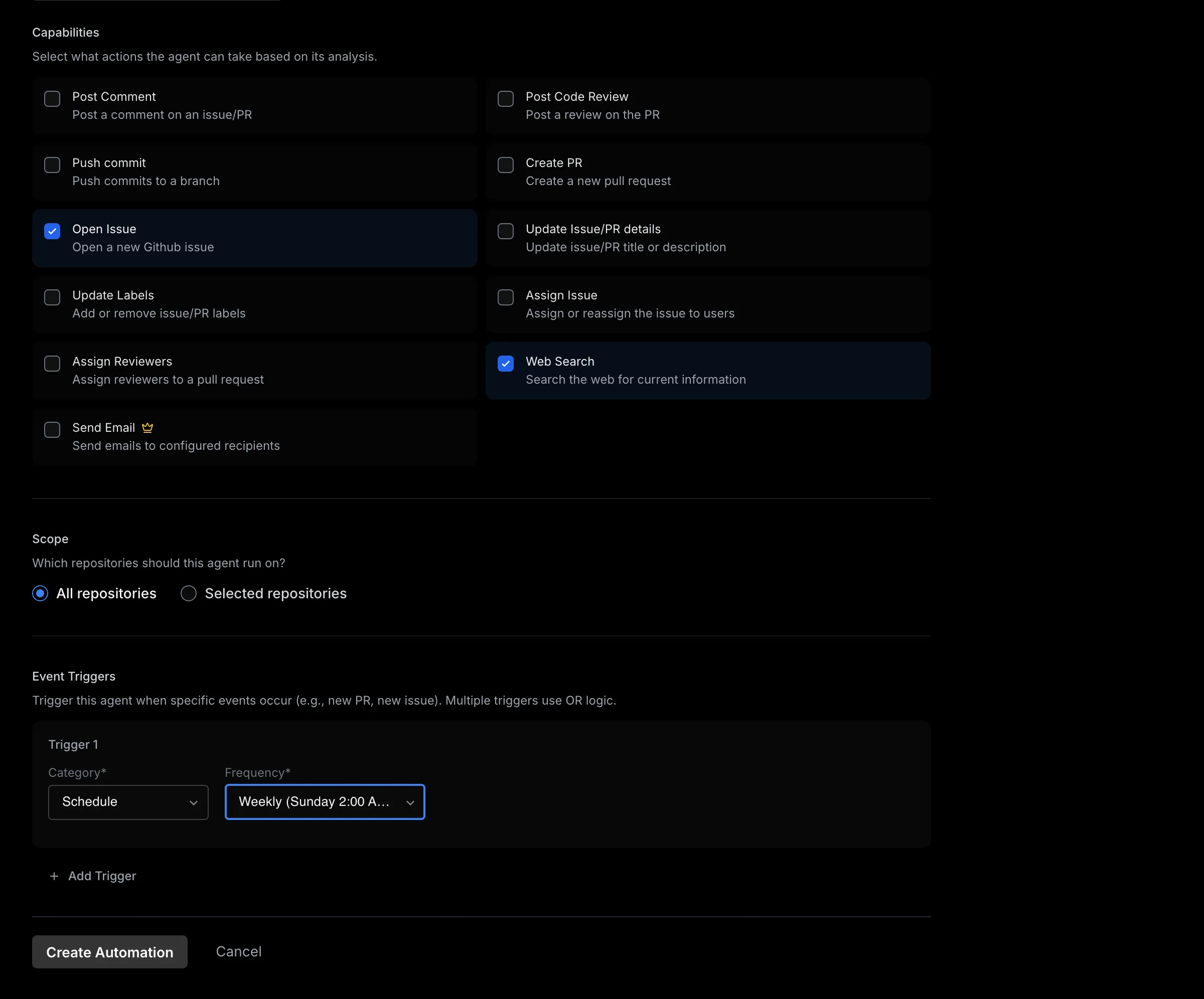Enable the Post Comment capability checkbox

tap(52, 99)
